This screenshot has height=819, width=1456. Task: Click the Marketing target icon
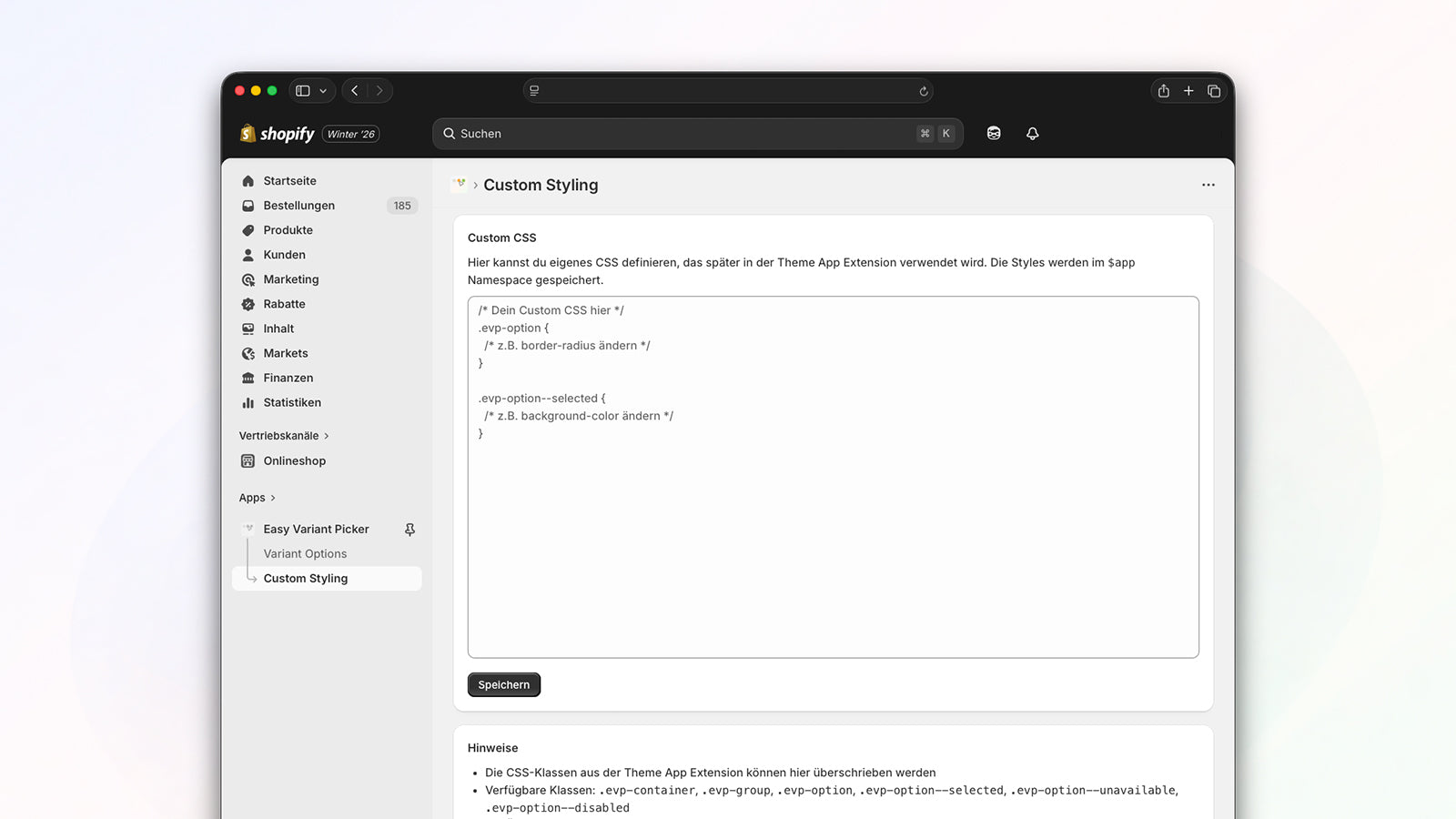pyautogui.click(x=248, y=279)
